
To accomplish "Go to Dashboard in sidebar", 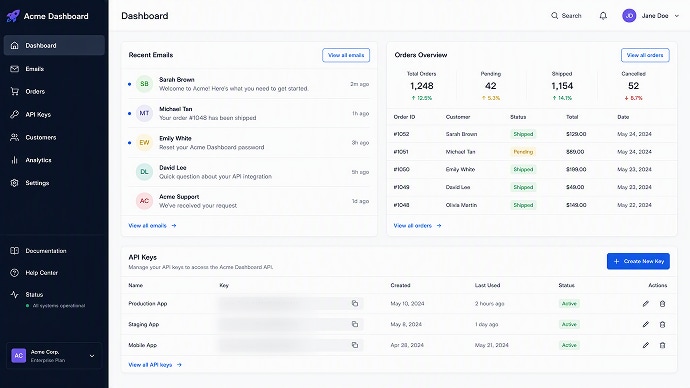I will point(54,45).
